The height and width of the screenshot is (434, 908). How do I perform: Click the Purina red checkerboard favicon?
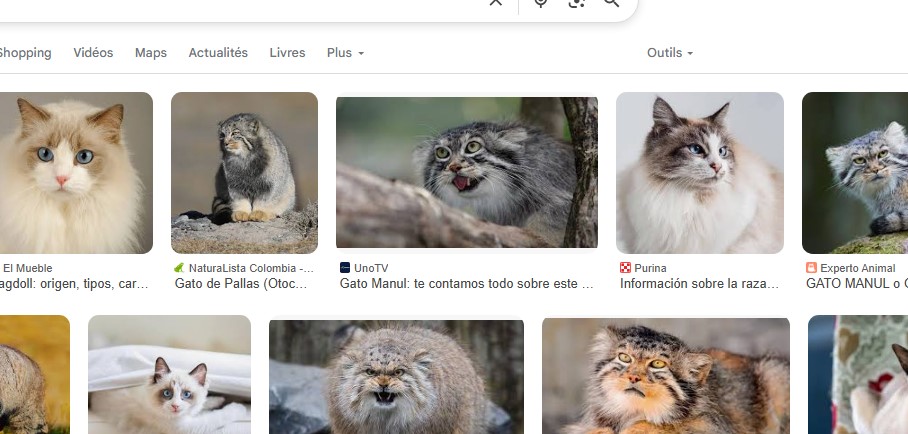[625, 268]
